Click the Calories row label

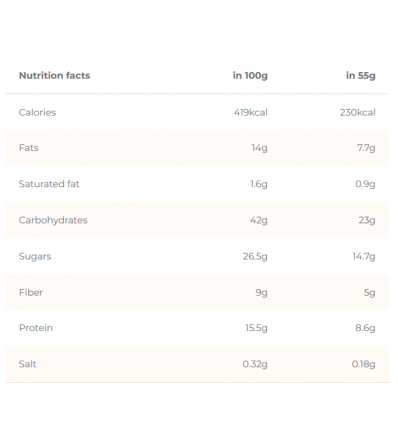pyautogui.click(x=37, y=112)
